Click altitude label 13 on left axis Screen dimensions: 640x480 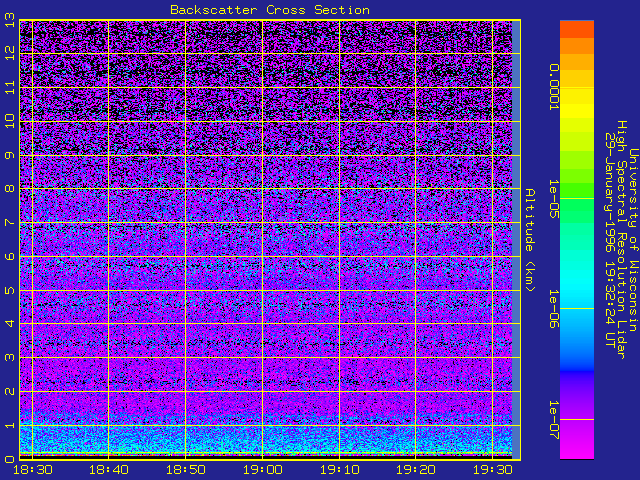point(10,20)
